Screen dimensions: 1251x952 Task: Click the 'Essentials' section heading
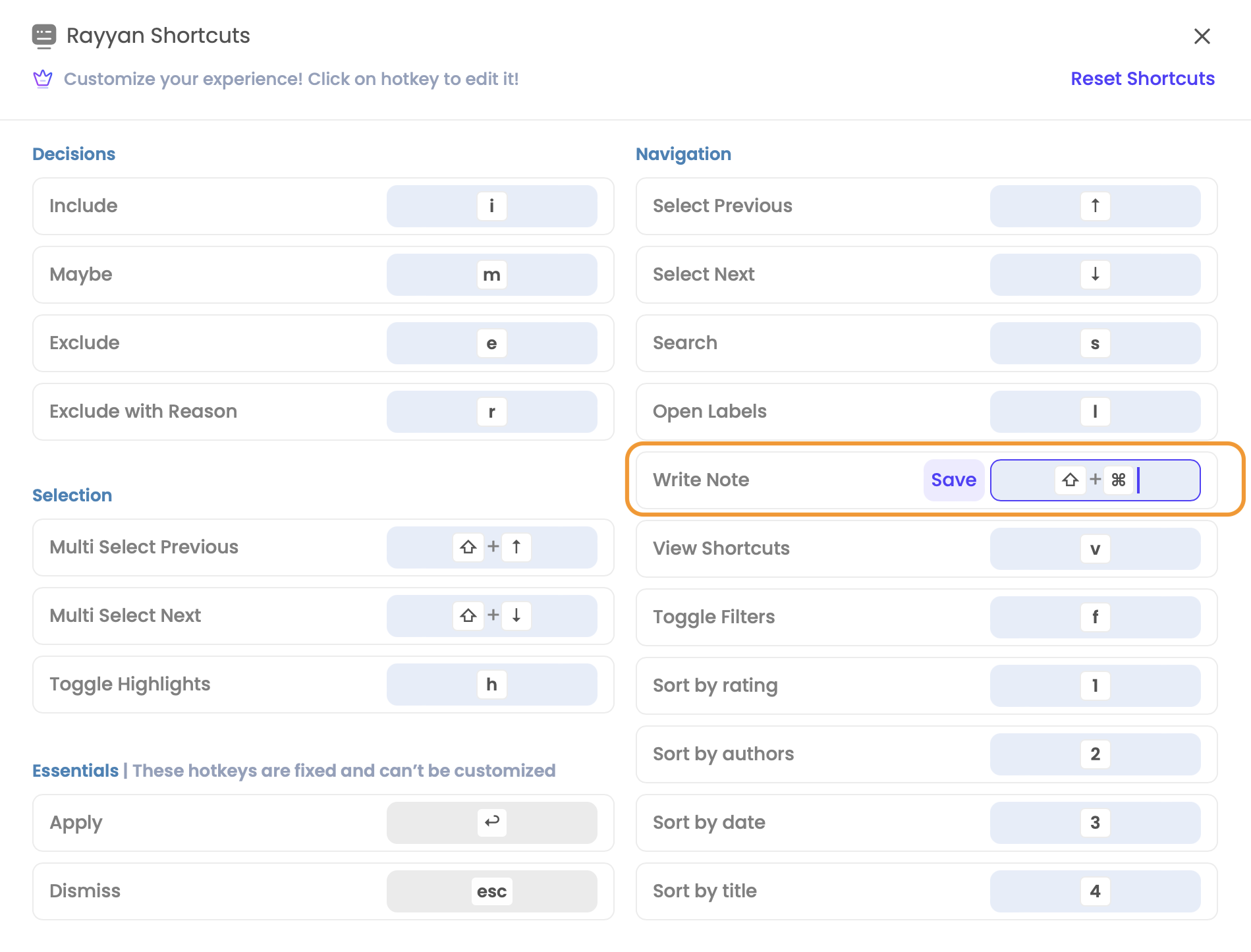tap(76, 770)
